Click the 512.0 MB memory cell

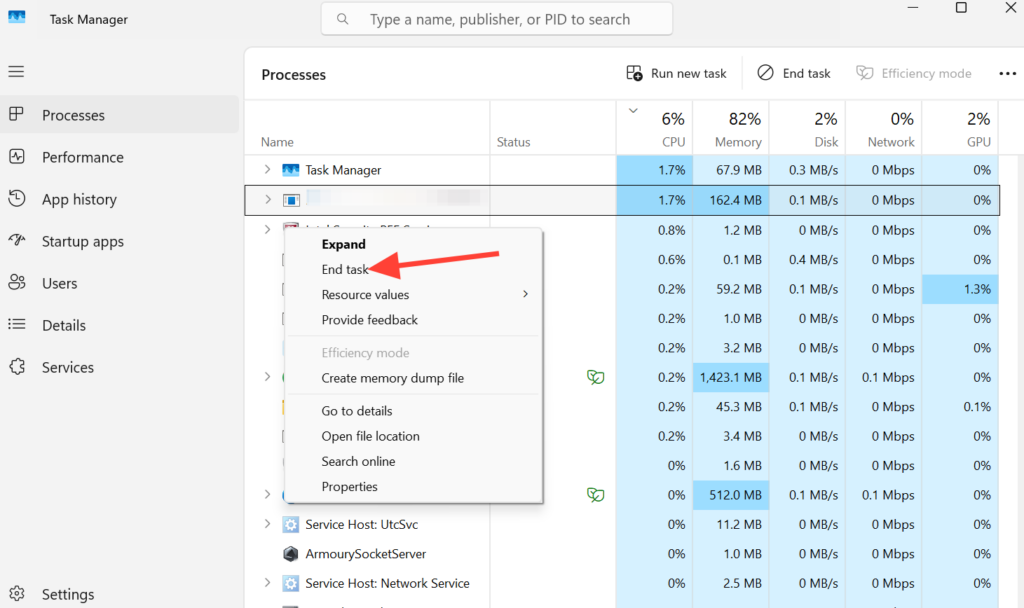click(x=731, y=495)
